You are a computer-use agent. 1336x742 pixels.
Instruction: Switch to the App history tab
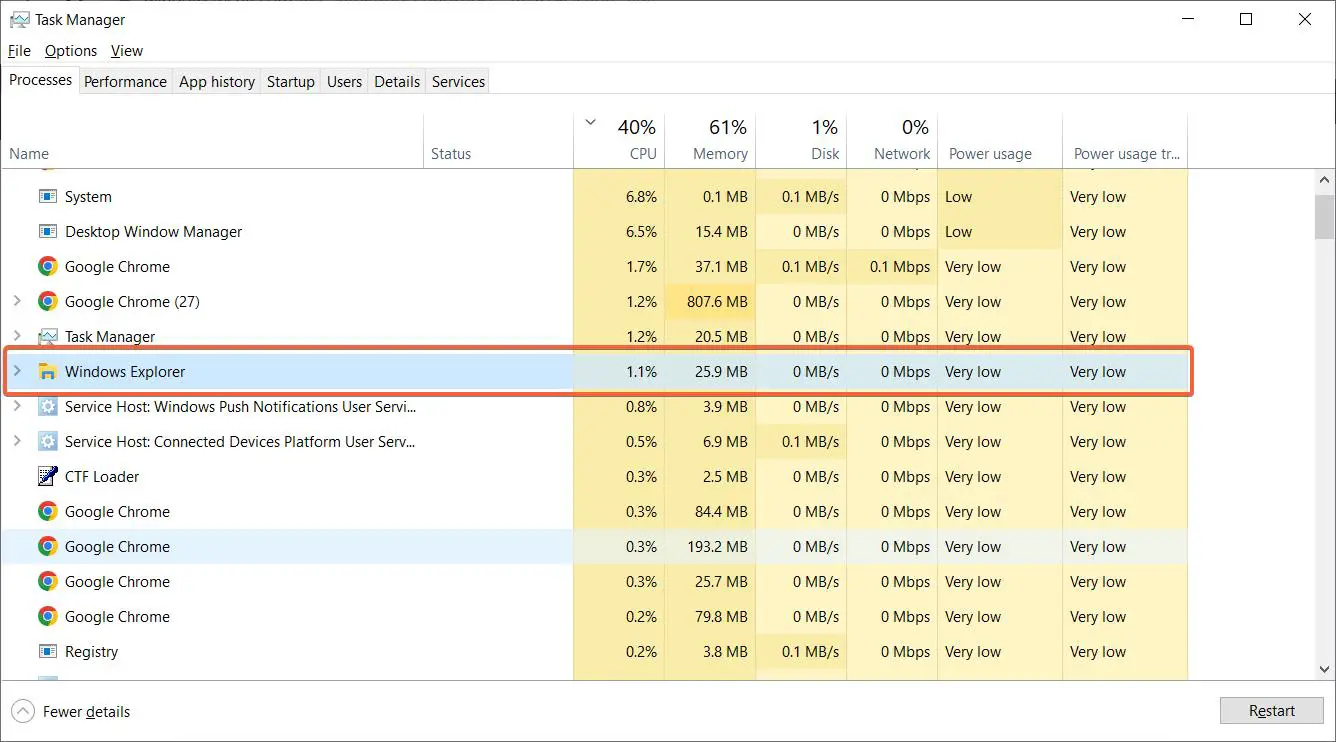(217, 82)
